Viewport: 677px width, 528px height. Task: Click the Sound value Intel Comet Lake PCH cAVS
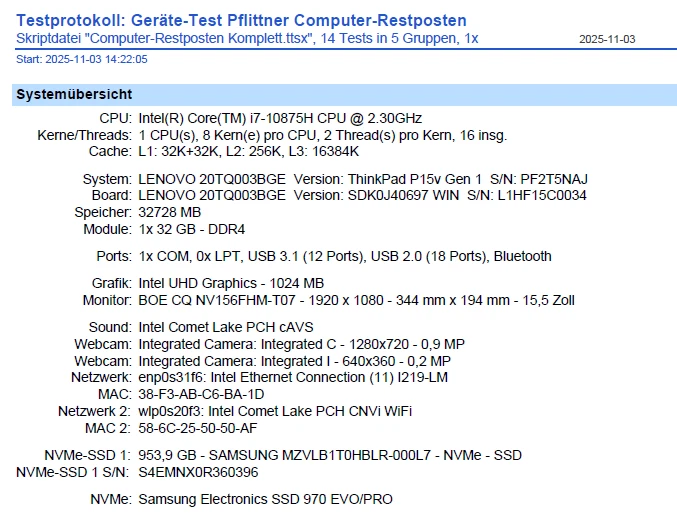[x=226, y=327]
